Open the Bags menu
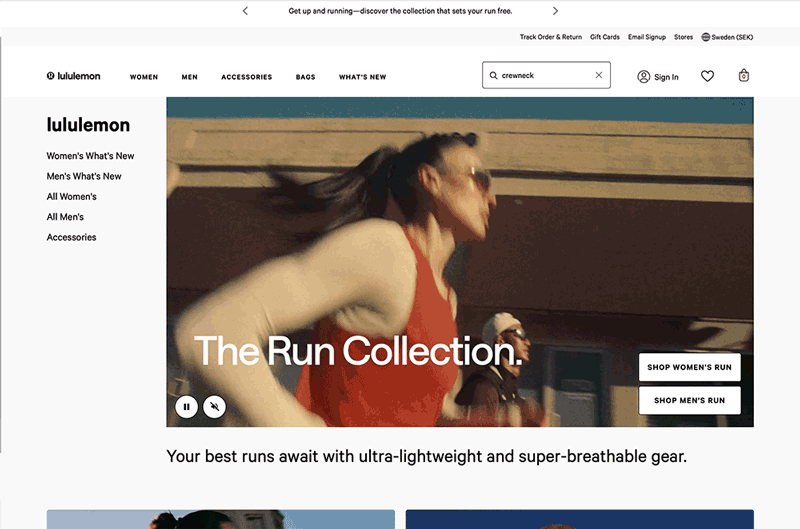Screen dimensions: 800x529 point(306,77)
